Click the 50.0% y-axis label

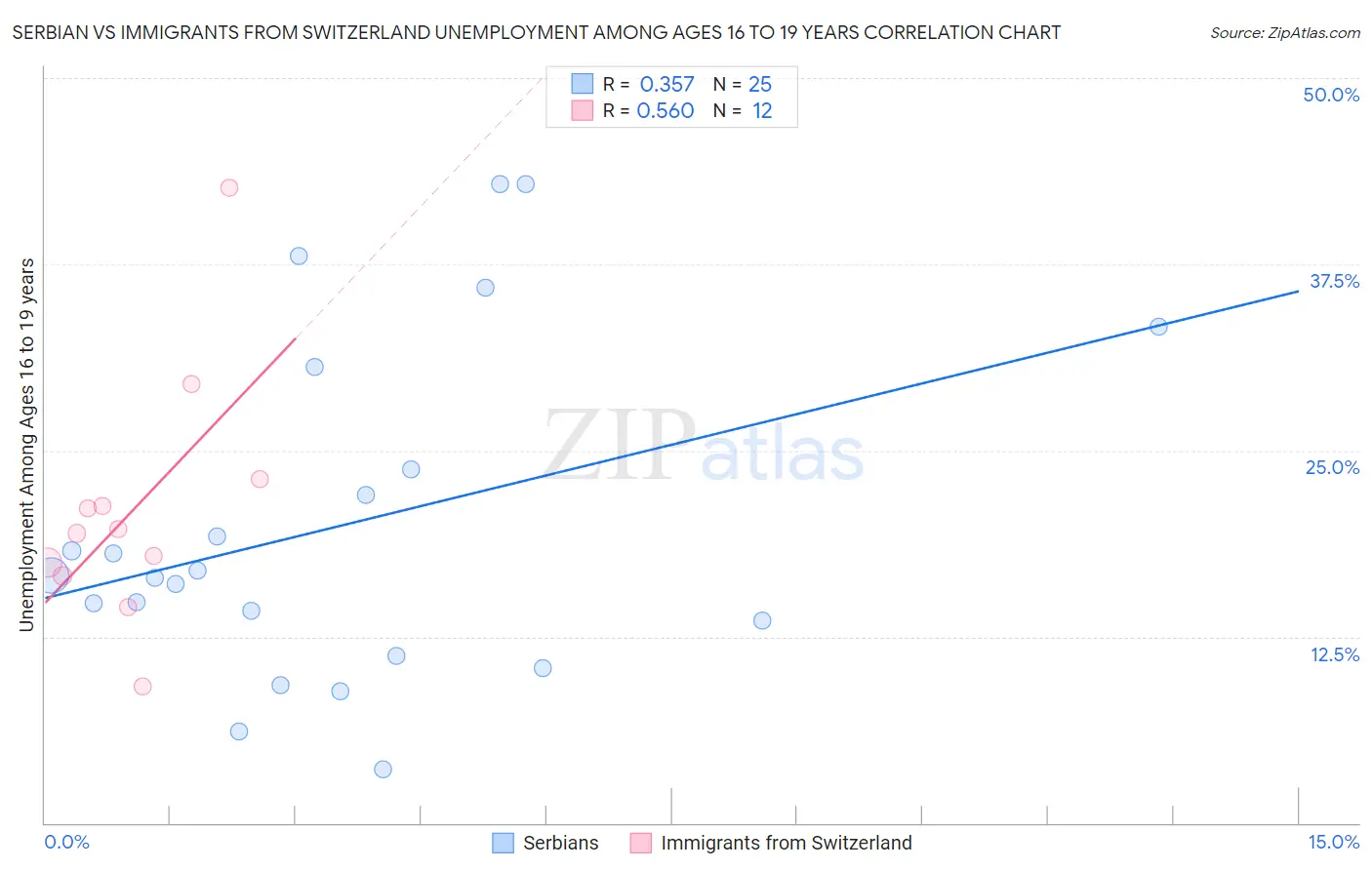pos(1331,95)
